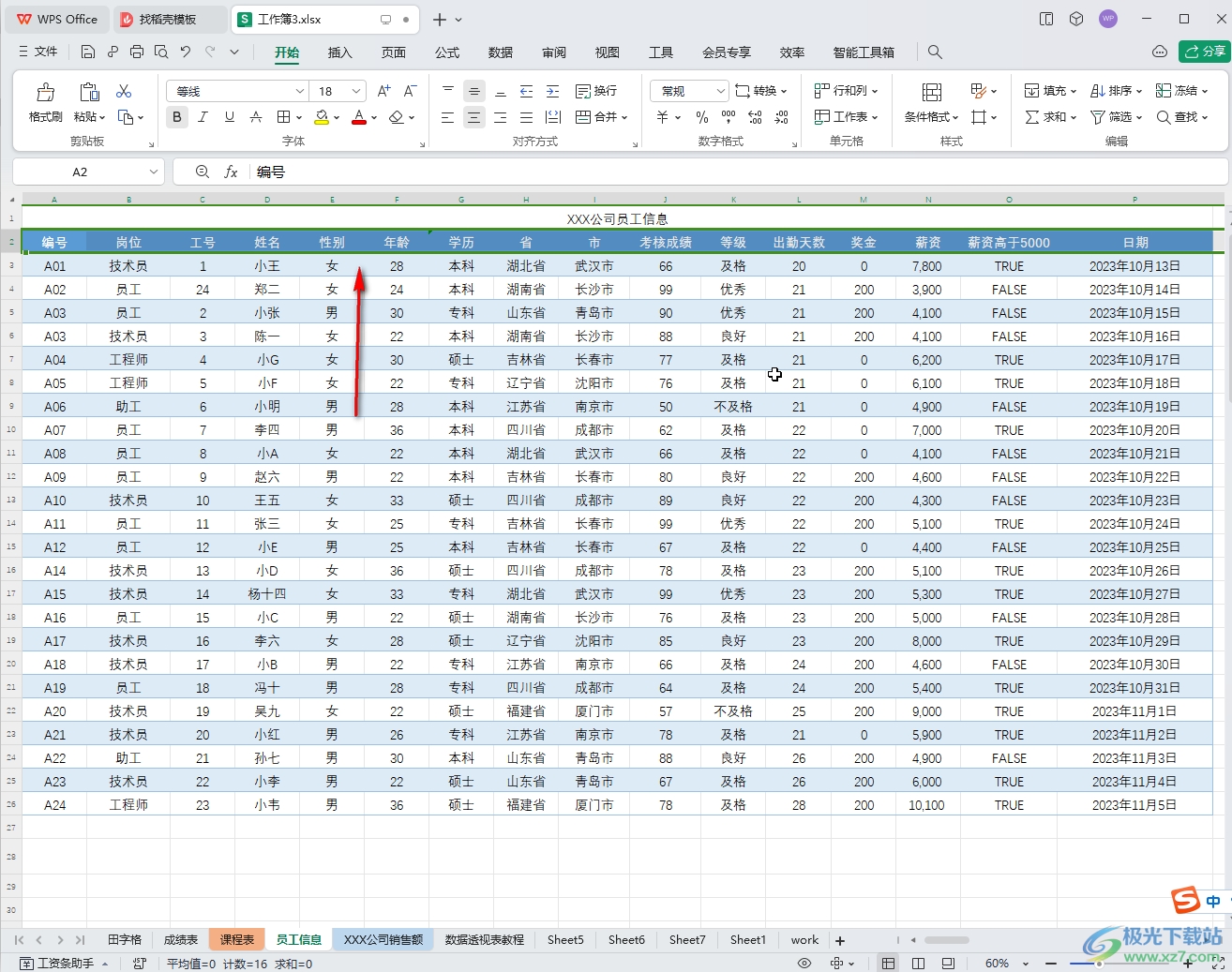The width and height of the screenshot is (1232, 972).
Task: Switch to the Insert (插入) ribbon tab
Action: point(340,52)
